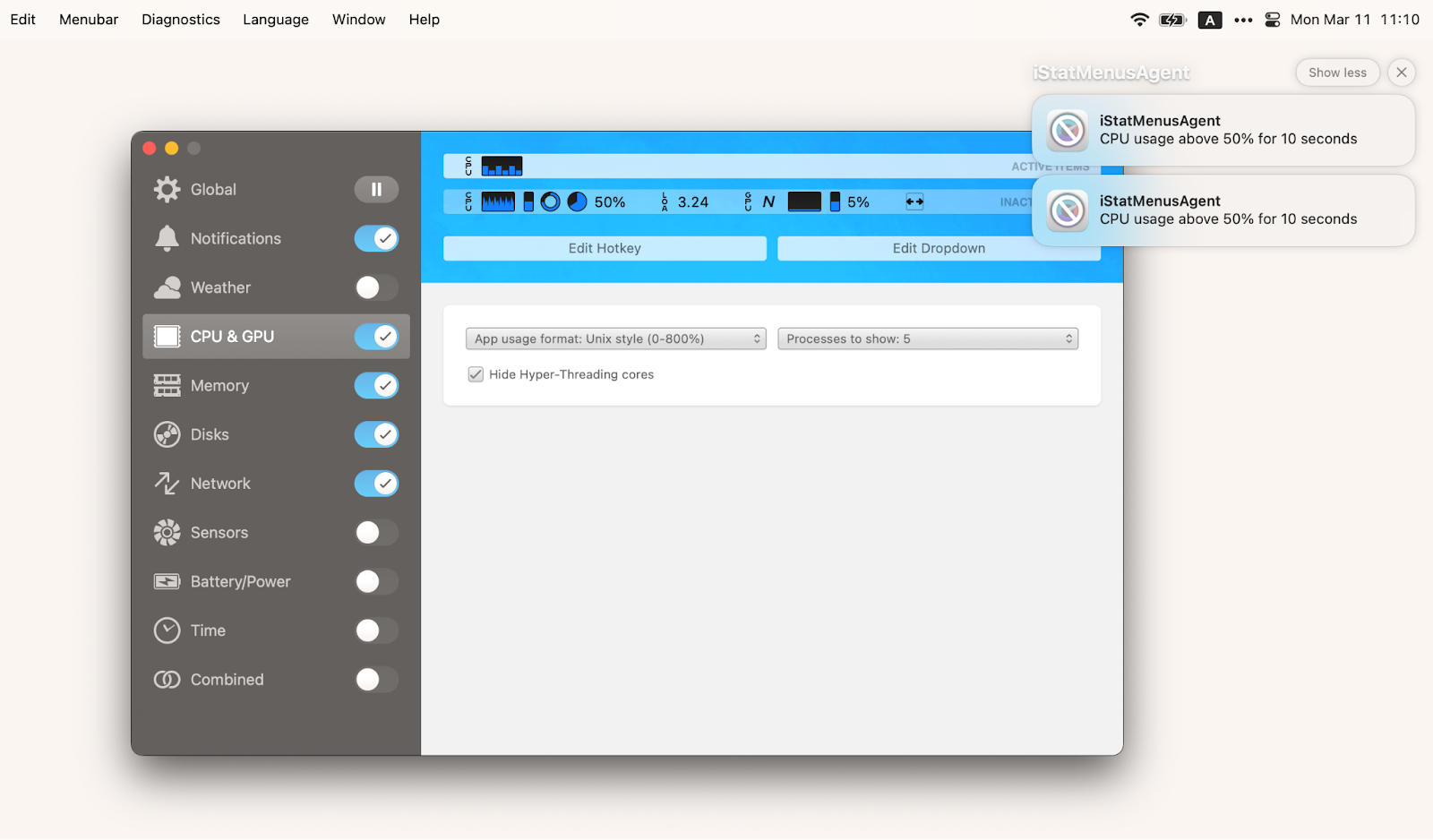The height and width of the screenshot is (840, 1433).
Task: Click the Memory modules icon
Action: 167,385
